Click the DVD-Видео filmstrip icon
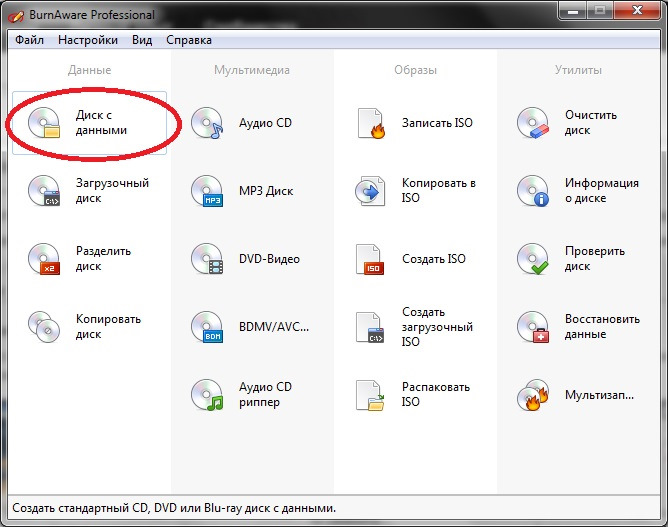The image size is (668, 527). tap(207, 259)
